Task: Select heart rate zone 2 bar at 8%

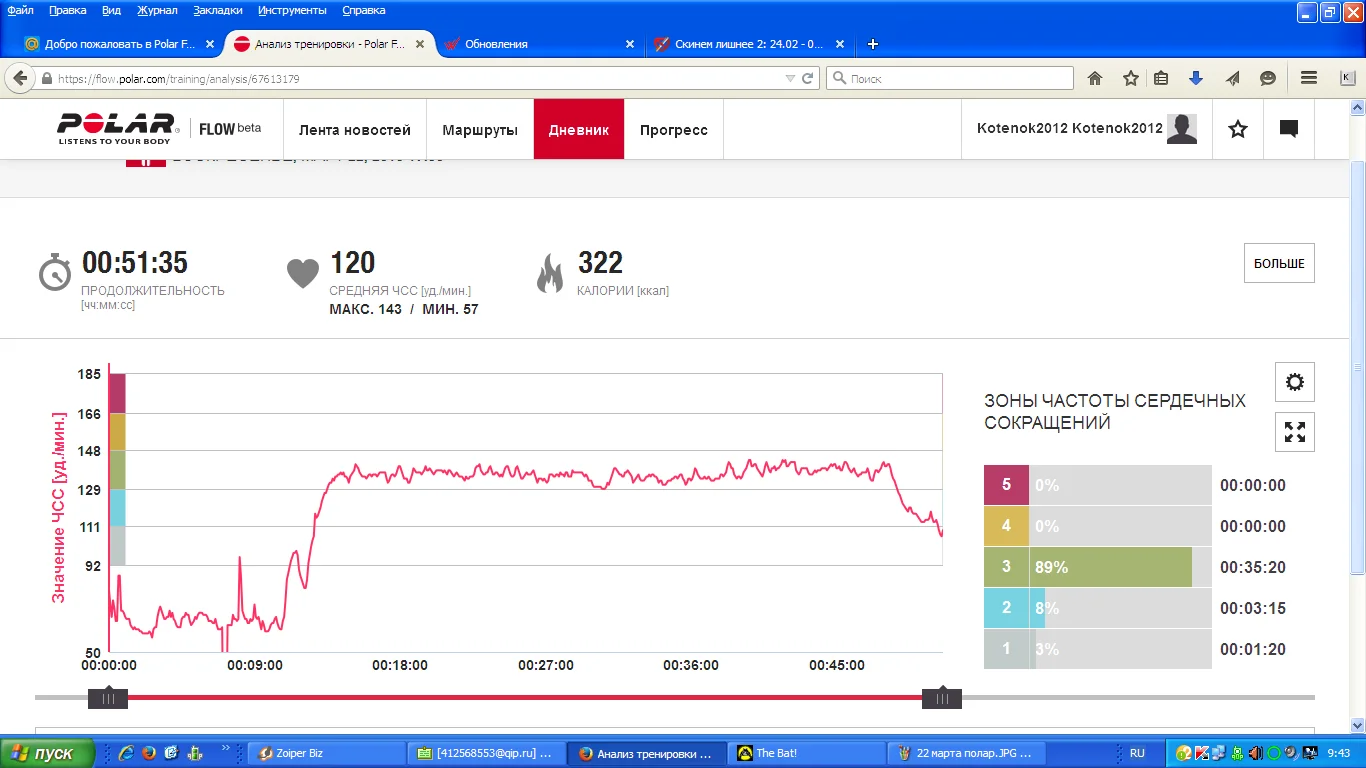Action: tap(1097, 608)
